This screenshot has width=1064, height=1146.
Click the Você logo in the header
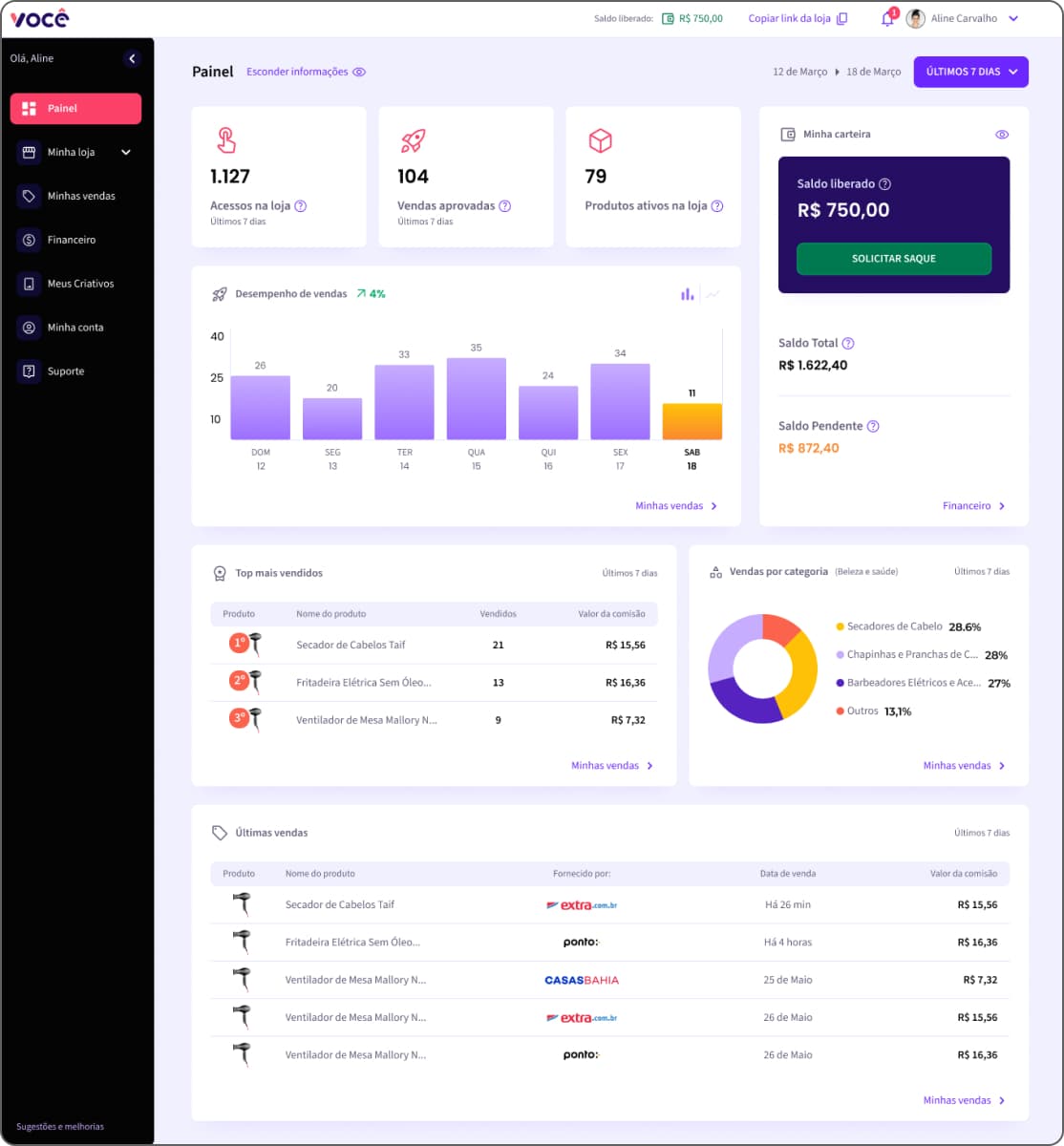40,18
